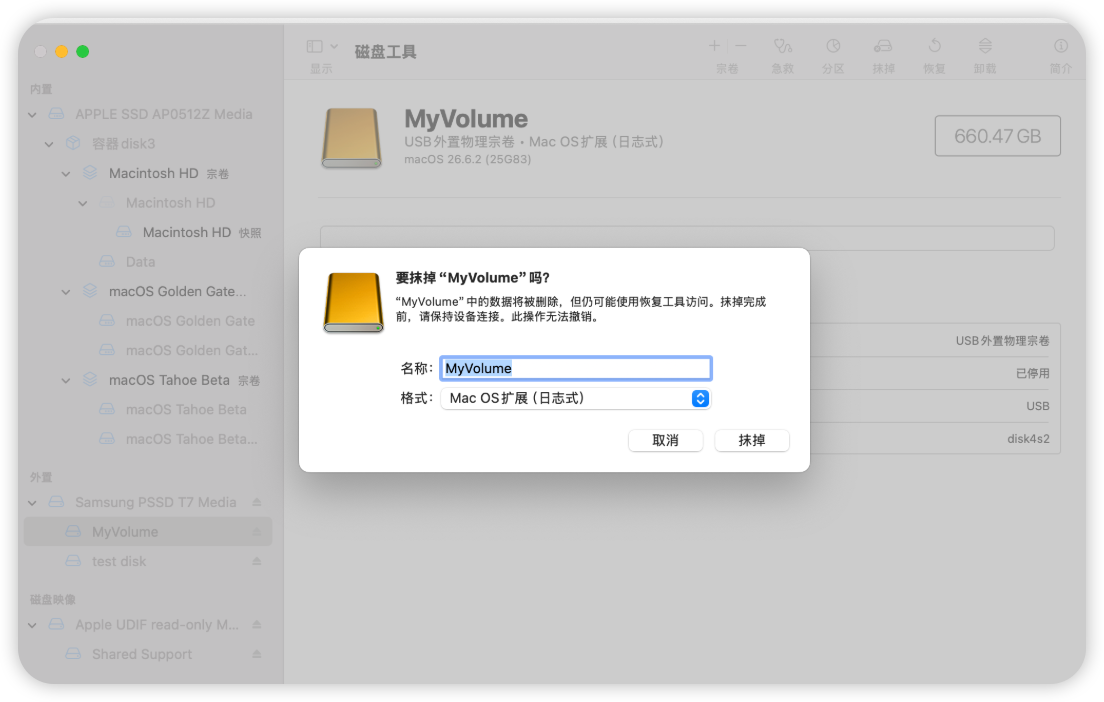Eject the test disk volume
This screenshot has height=702, width=1104.
point(257,561)
